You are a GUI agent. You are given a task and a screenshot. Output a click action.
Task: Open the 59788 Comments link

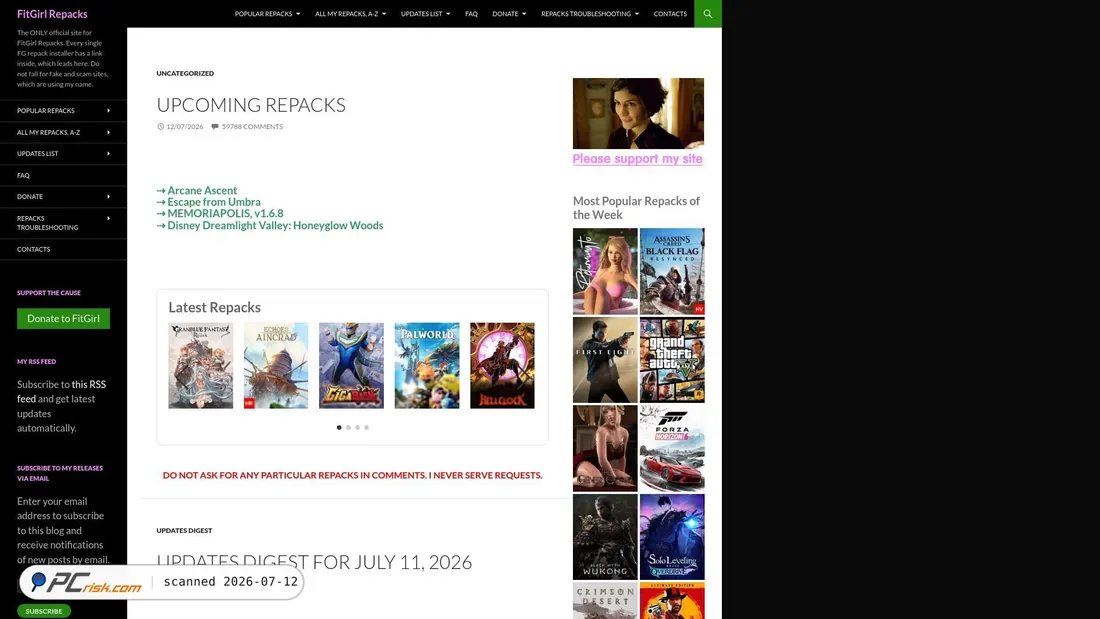(x=253, y=126)
